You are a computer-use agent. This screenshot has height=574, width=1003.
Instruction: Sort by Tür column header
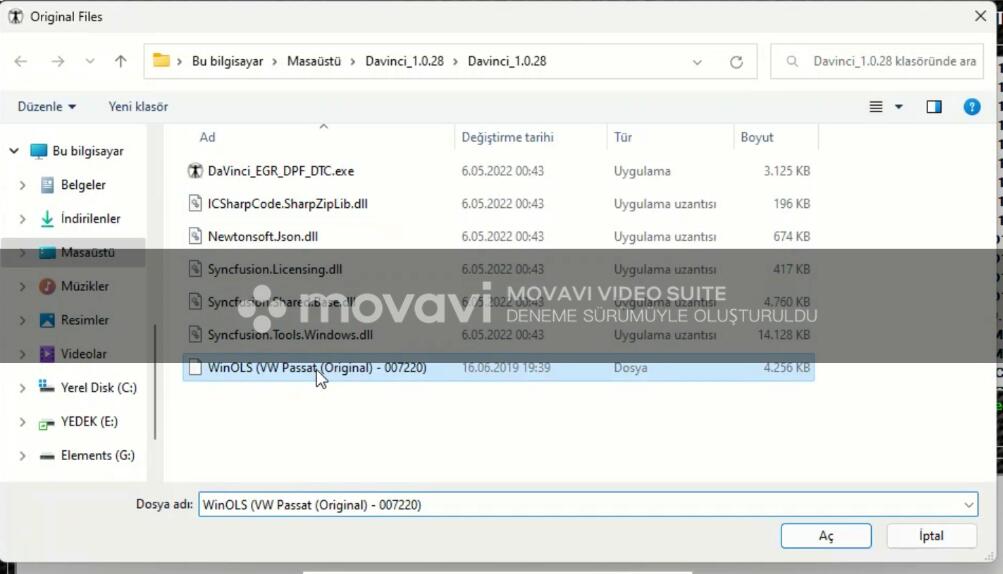tap(622, 138)
